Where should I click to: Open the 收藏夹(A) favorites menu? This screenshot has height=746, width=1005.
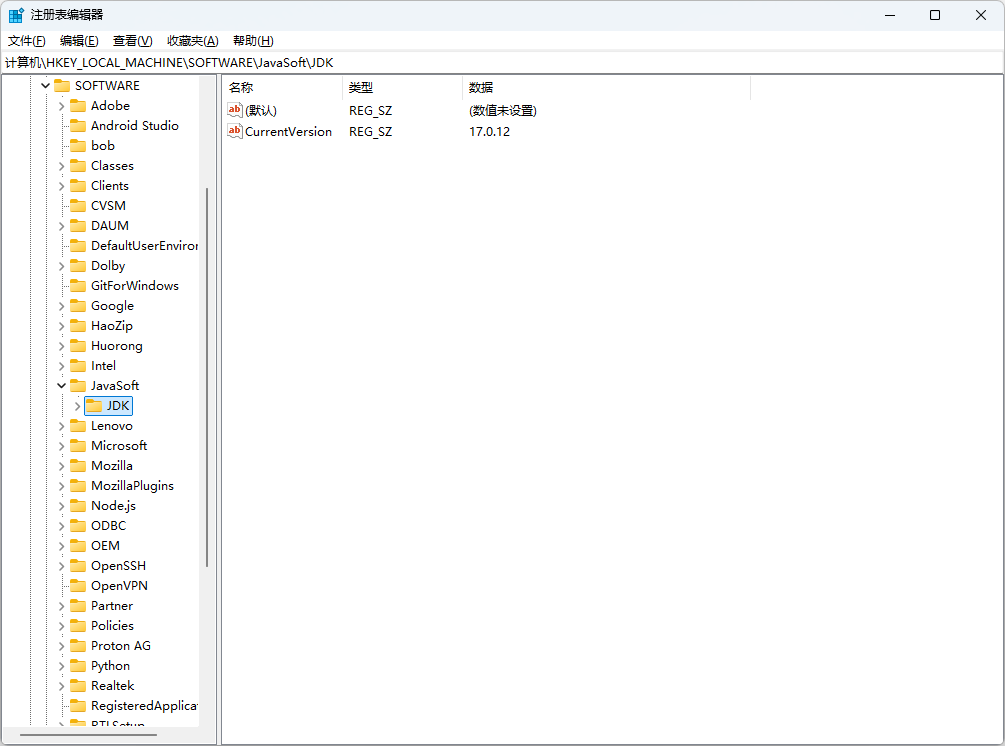click(x=192, y=41)
